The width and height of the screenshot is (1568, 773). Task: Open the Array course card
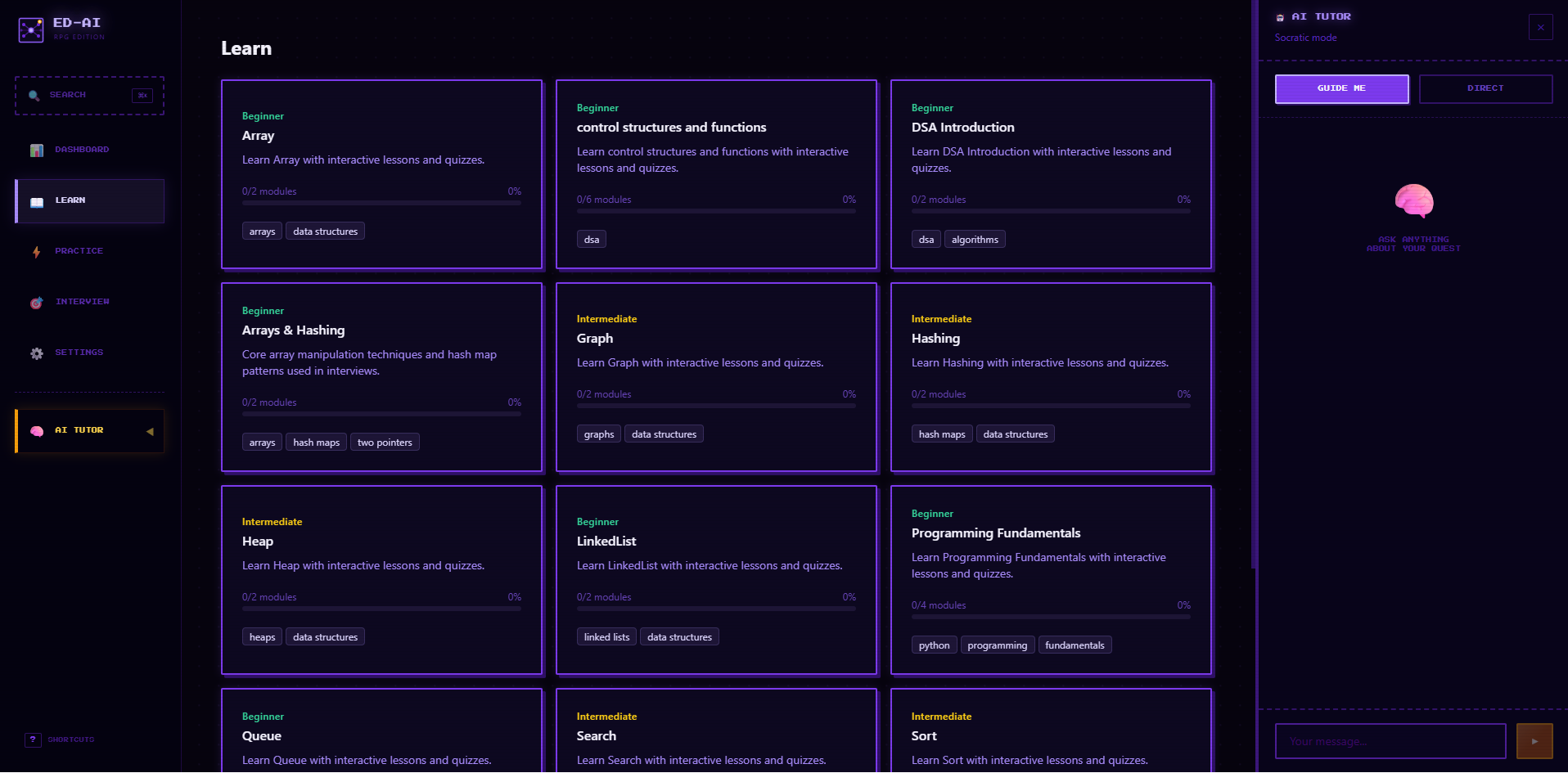[x=381, y=173]
